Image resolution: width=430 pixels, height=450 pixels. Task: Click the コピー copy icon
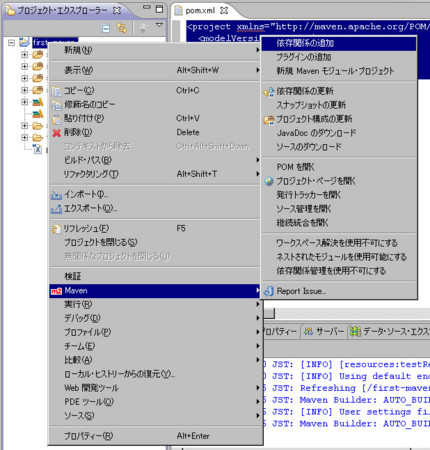pos(56,91)
